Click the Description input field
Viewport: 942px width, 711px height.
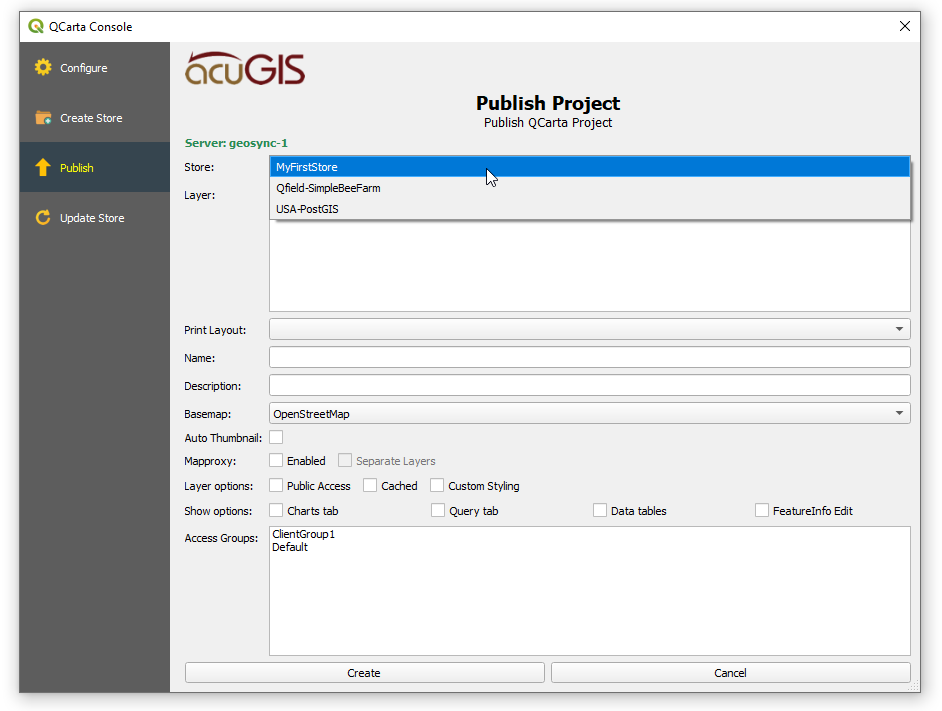point(589,385)
